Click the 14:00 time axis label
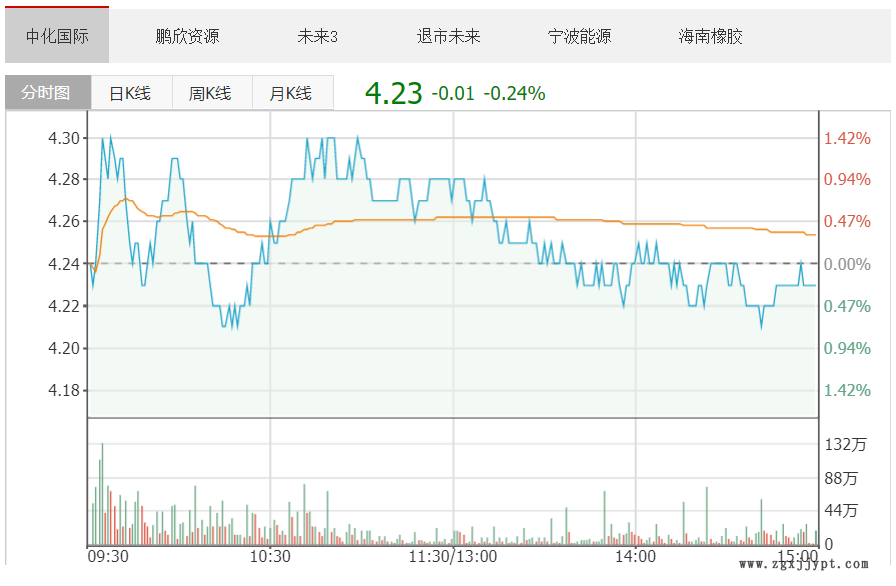This screenshot has width=896, height=586. point(635,556)
